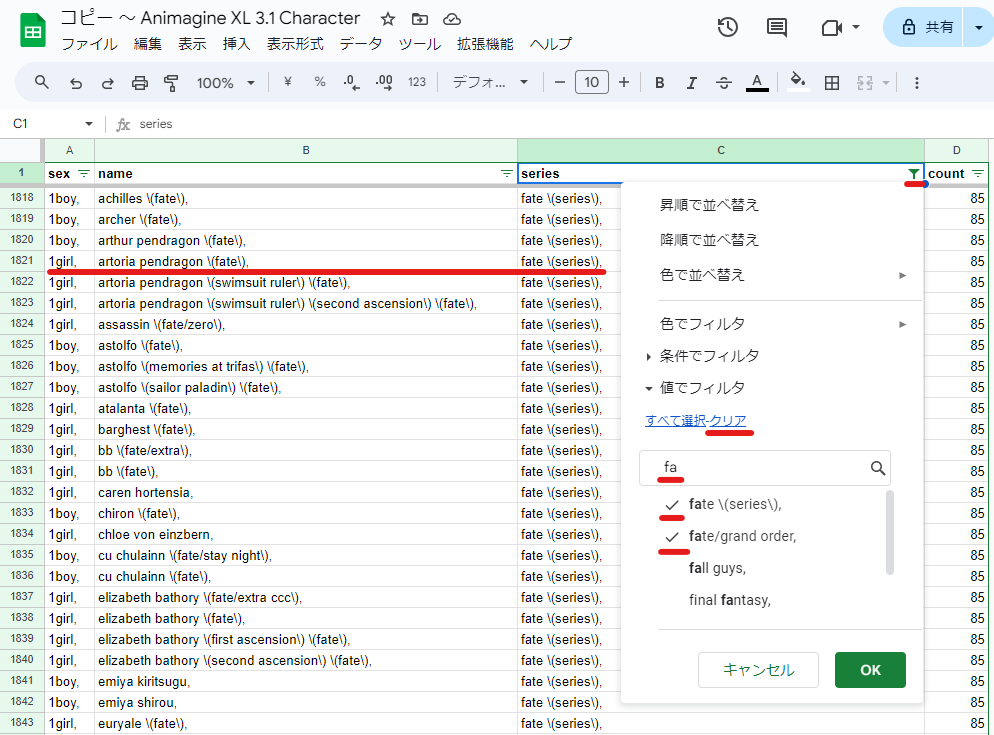Open version history clock icon
Viewport: 994px width, 735px height.
(728, 27)
